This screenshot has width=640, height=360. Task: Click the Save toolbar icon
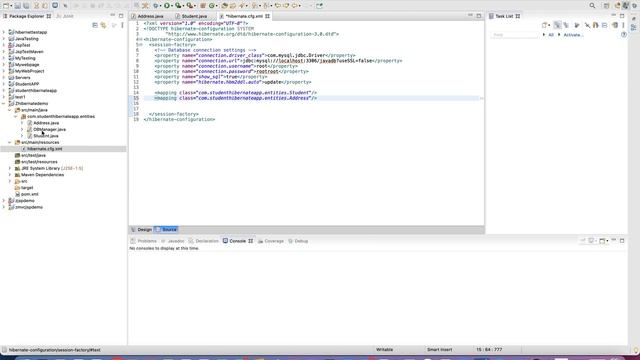click(17, 6)
